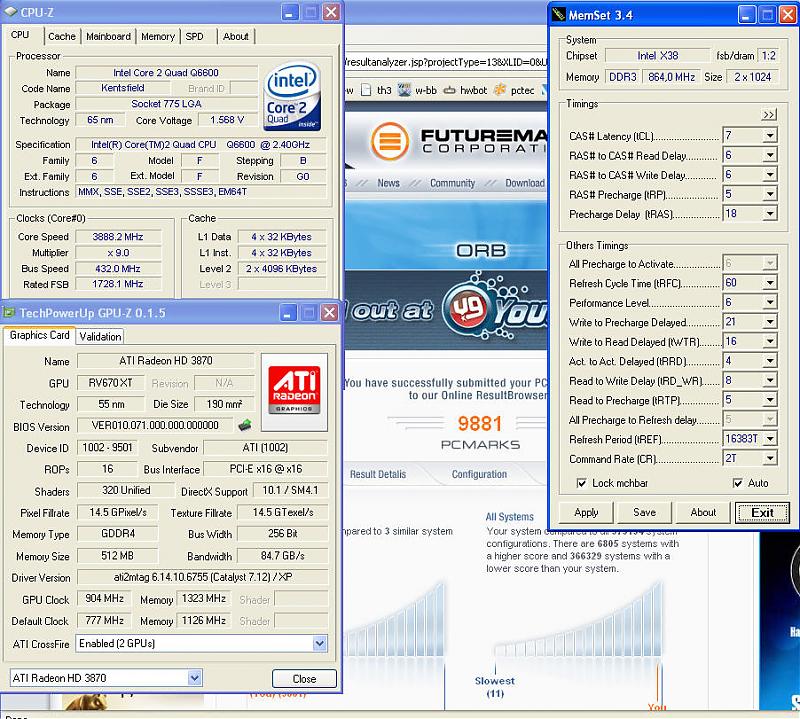Open the RAS# to CAS# Read Delay dropdown
Viewport: 800px width, 719px height.
click(x=770, y=155)
